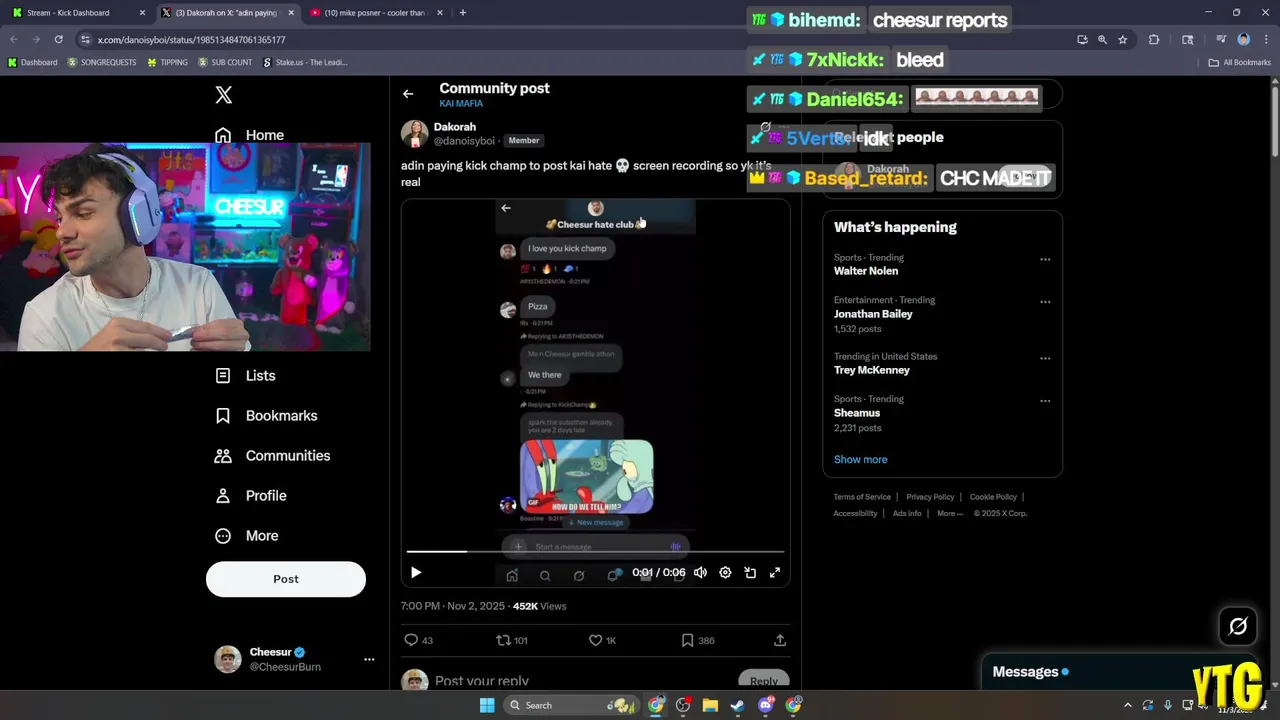Select the Dakorah on X browser tab
This screenshot has width=1280, height=720.
point(226,13)
